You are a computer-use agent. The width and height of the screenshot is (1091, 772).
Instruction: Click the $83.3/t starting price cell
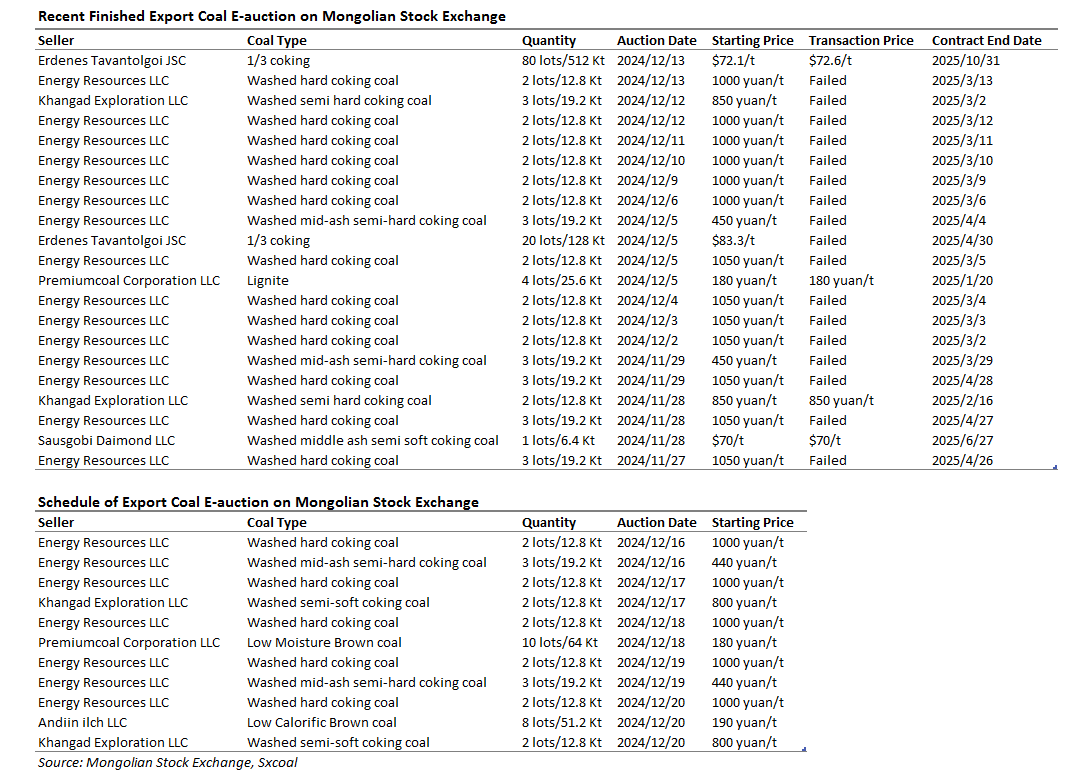point(733,241)
